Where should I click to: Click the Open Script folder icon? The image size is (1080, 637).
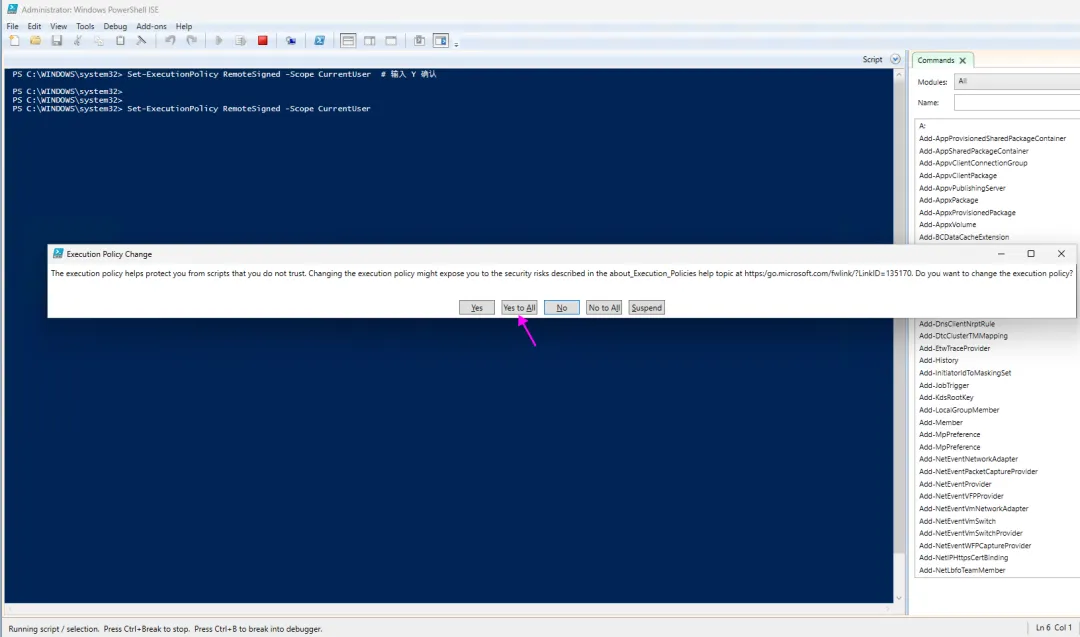coord(35,41)
